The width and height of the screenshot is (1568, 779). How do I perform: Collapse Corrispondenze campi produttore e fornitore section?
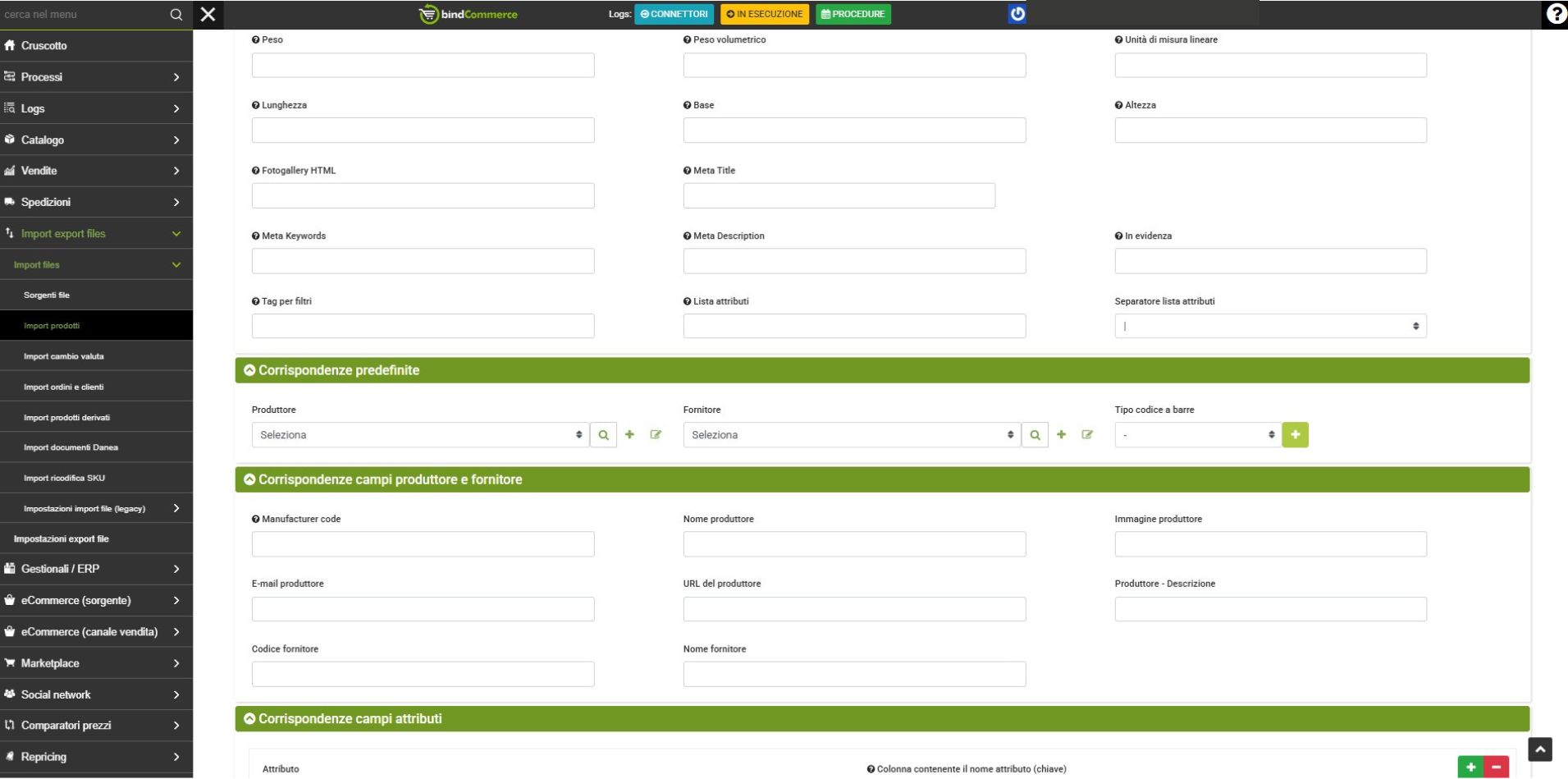click(x=249, y=479)
